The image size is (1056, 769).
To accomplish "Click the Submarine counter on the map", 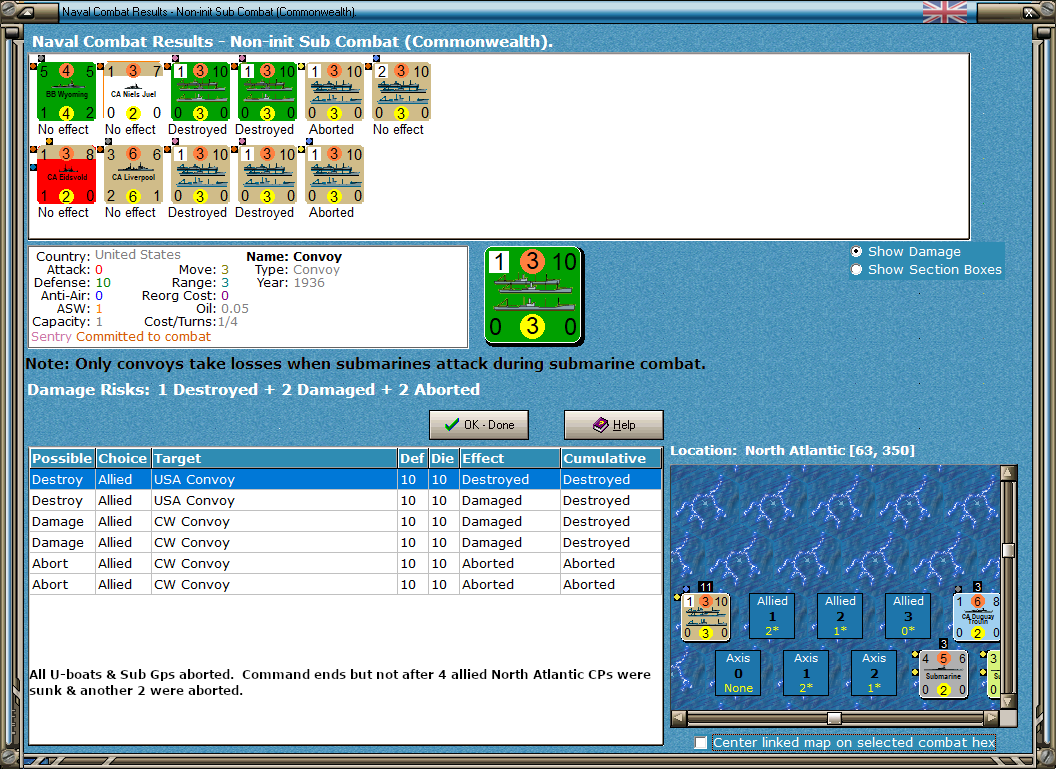I will [x=944, y=674].
